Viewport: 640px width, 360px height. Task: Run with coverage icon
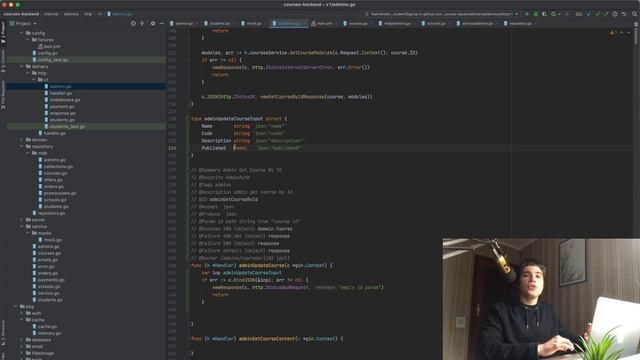click(544, 14)
